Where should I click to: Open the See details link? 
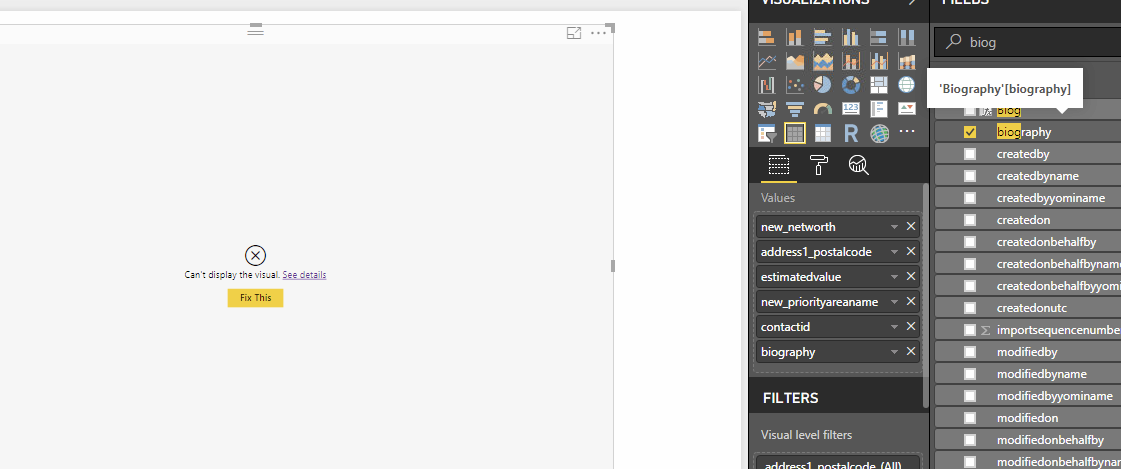[305, 275]
